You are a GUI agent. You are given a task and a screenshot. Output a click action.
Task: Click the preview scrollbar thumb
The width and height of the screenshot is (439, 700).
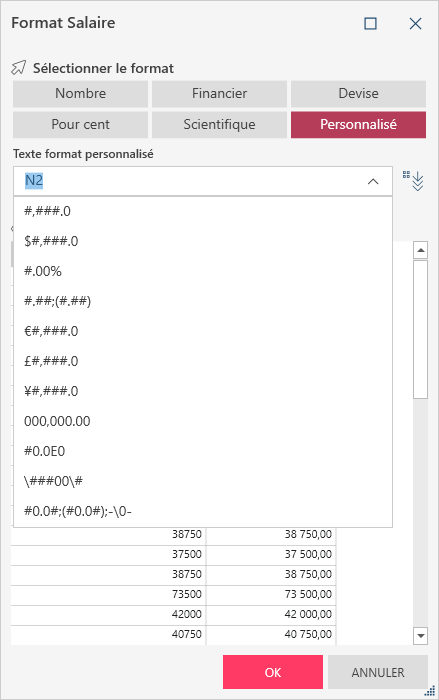coord(420,329)
